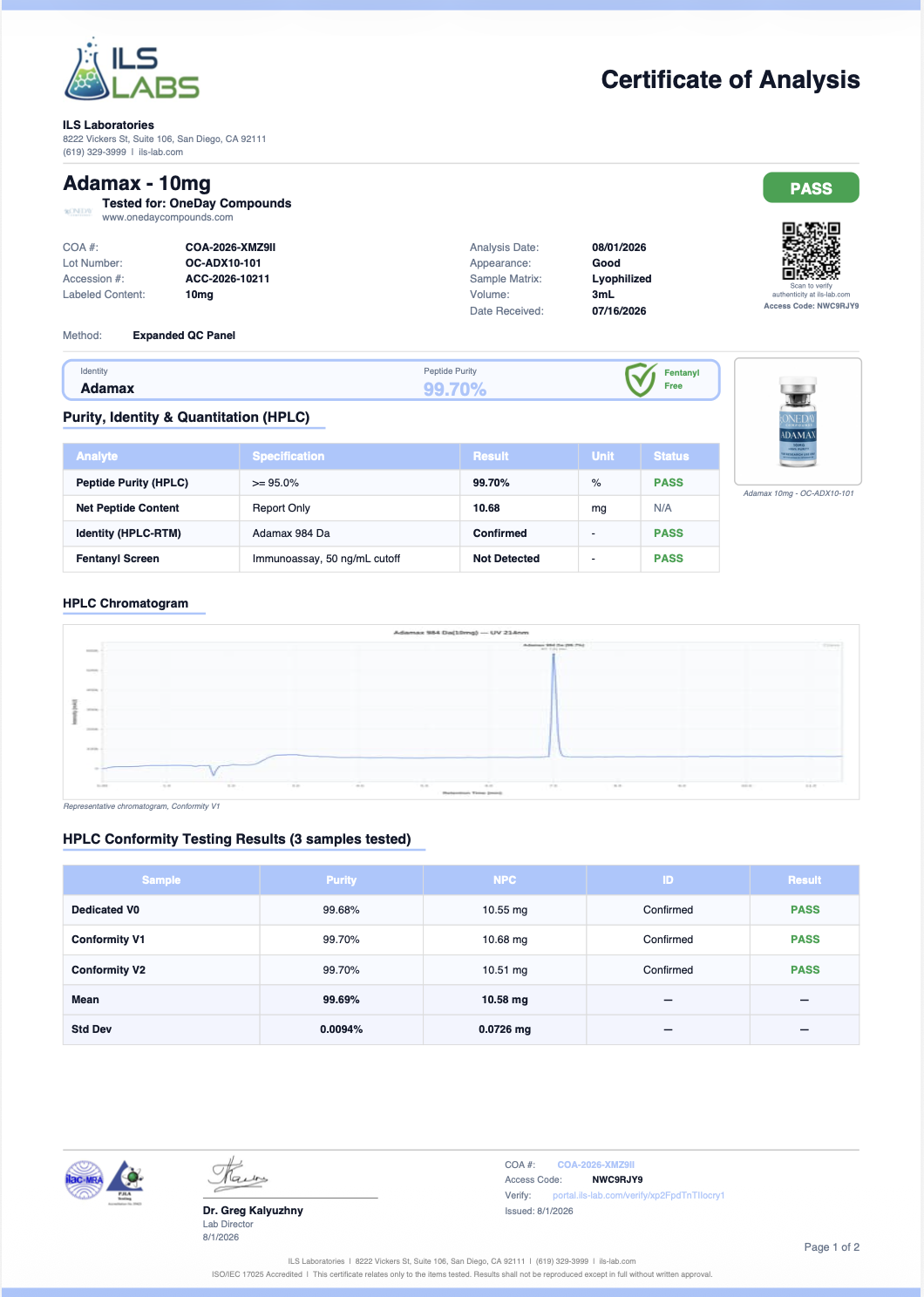Select the Date Received value 07/16/2026

pyautogui.click(x=619, y=311)
